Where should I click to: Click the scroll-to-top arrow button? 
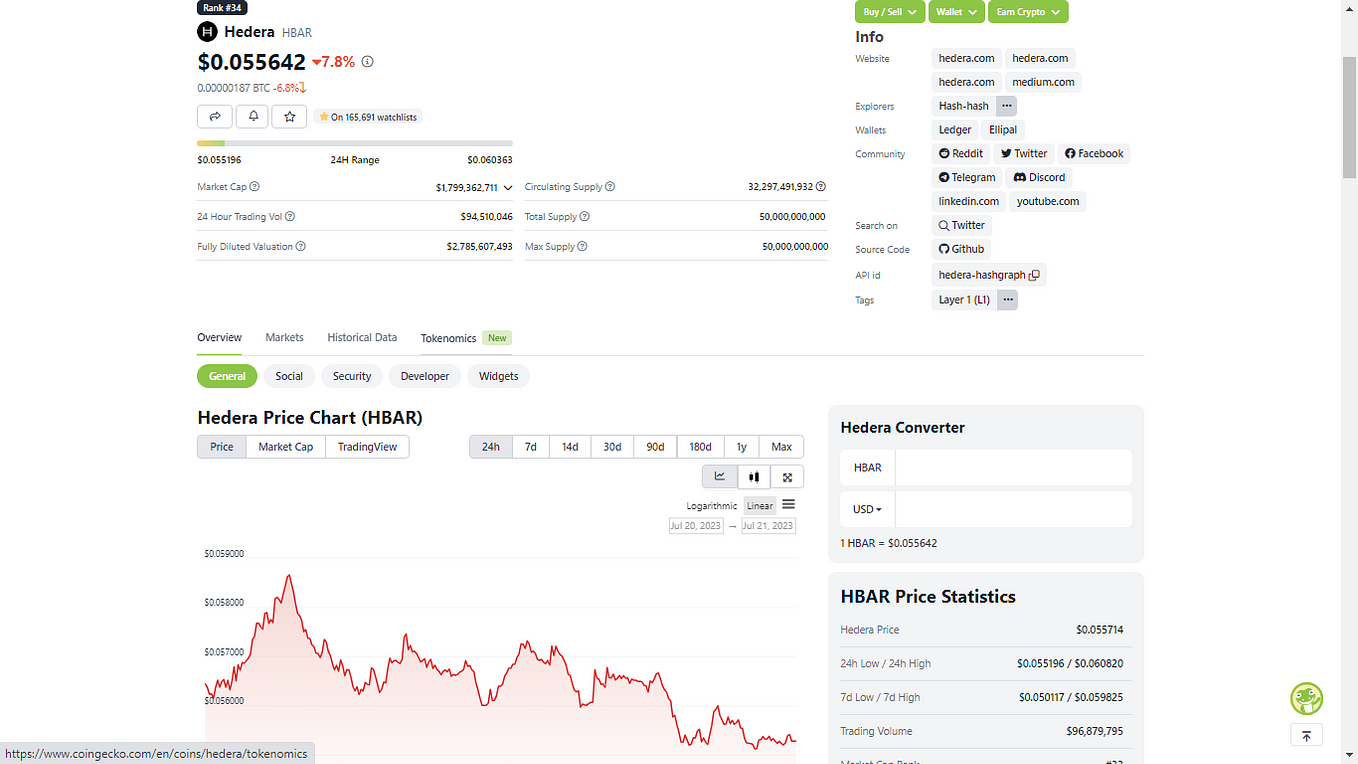click(1306, 735)
